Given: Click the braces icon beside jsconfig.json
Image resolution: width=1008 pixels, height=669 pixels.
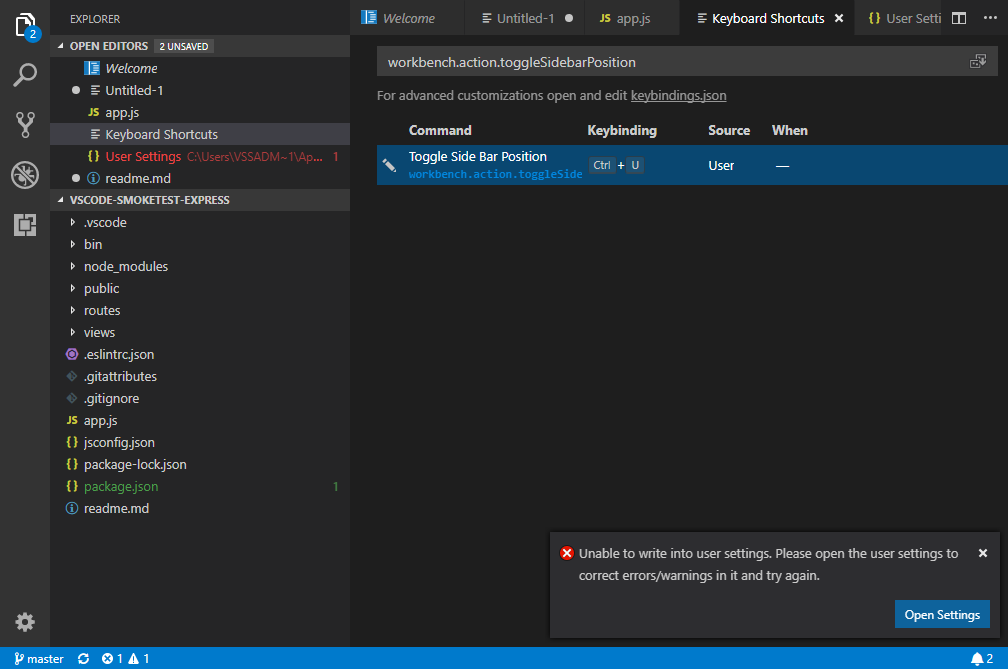Looking at the screenshot, I should pyautogui.click(x=72, y=442).
